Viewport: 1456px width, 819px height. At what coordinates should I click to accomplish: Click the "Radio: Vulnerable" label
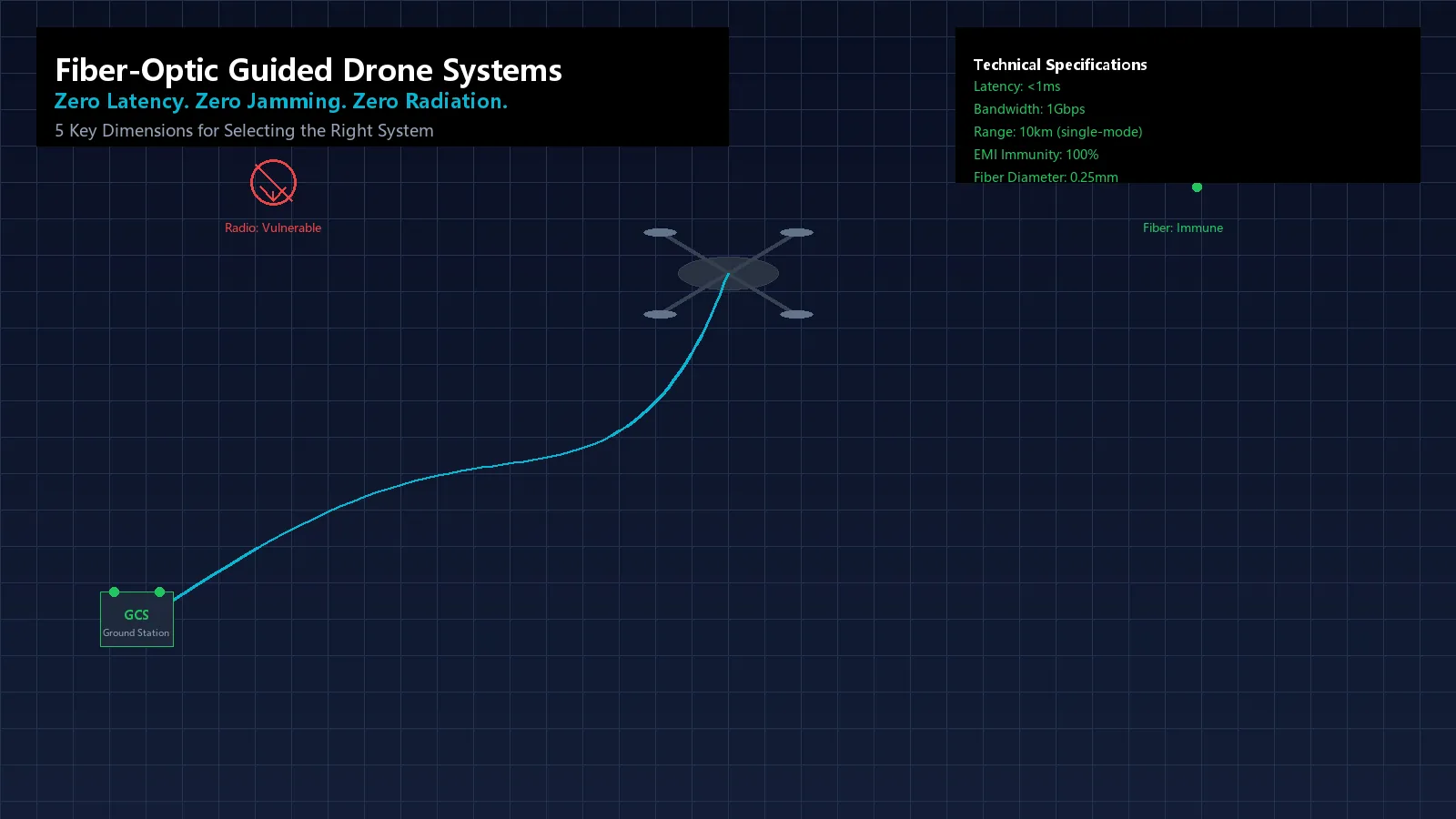point(273,227)
